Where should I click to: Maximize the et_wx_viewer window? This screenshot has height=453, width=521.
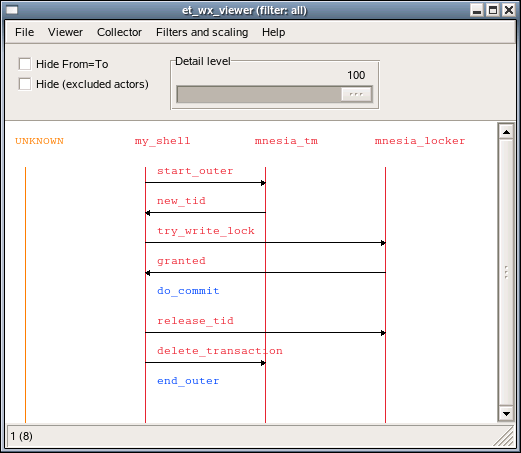click(x=493, y=10)
